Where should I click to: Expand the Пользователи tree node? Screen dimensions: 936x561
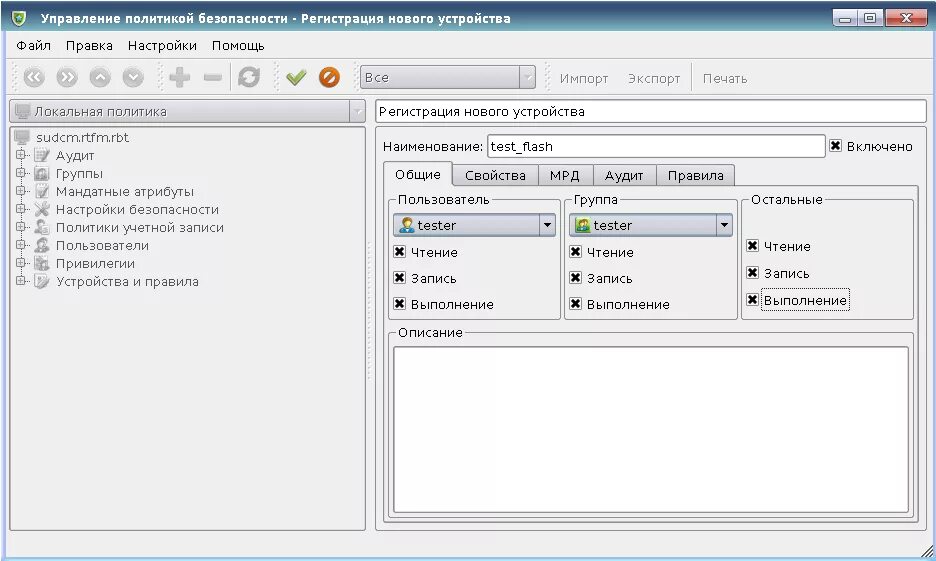click(20, 245)
